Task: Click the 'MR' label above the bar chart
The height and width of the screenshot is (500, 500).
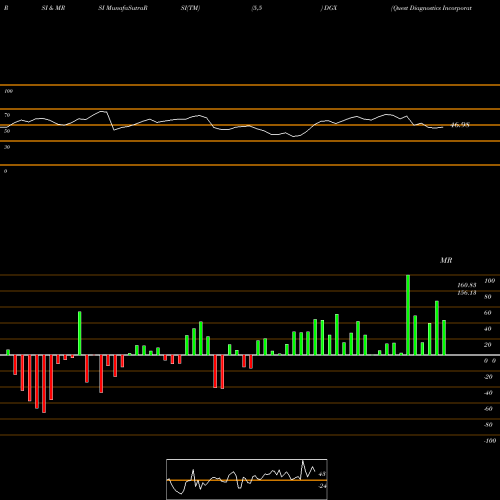Action: click(x=446, y=260)
